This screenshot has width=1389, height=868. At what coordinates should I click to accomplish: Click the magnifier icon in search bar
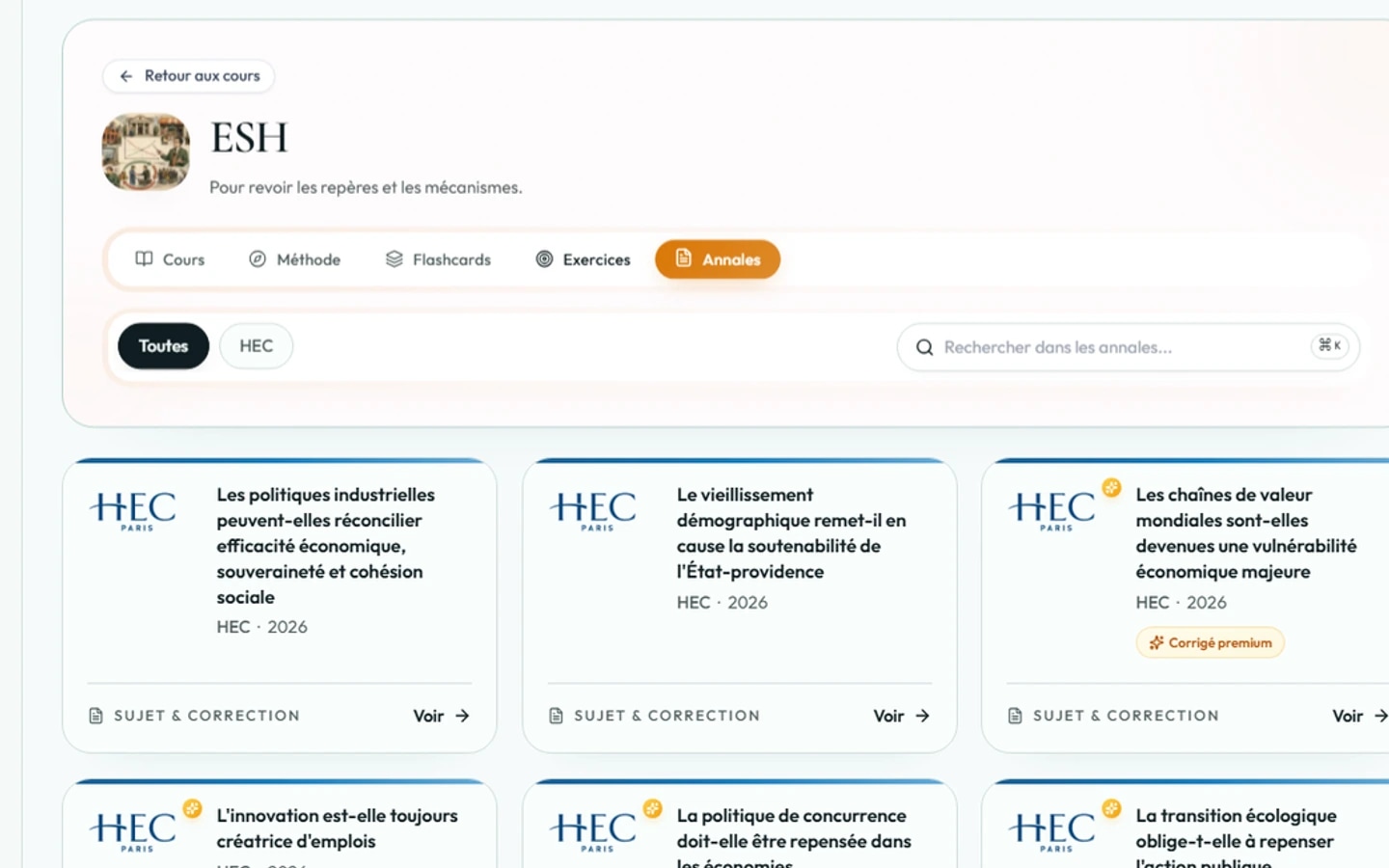point(924,347)
